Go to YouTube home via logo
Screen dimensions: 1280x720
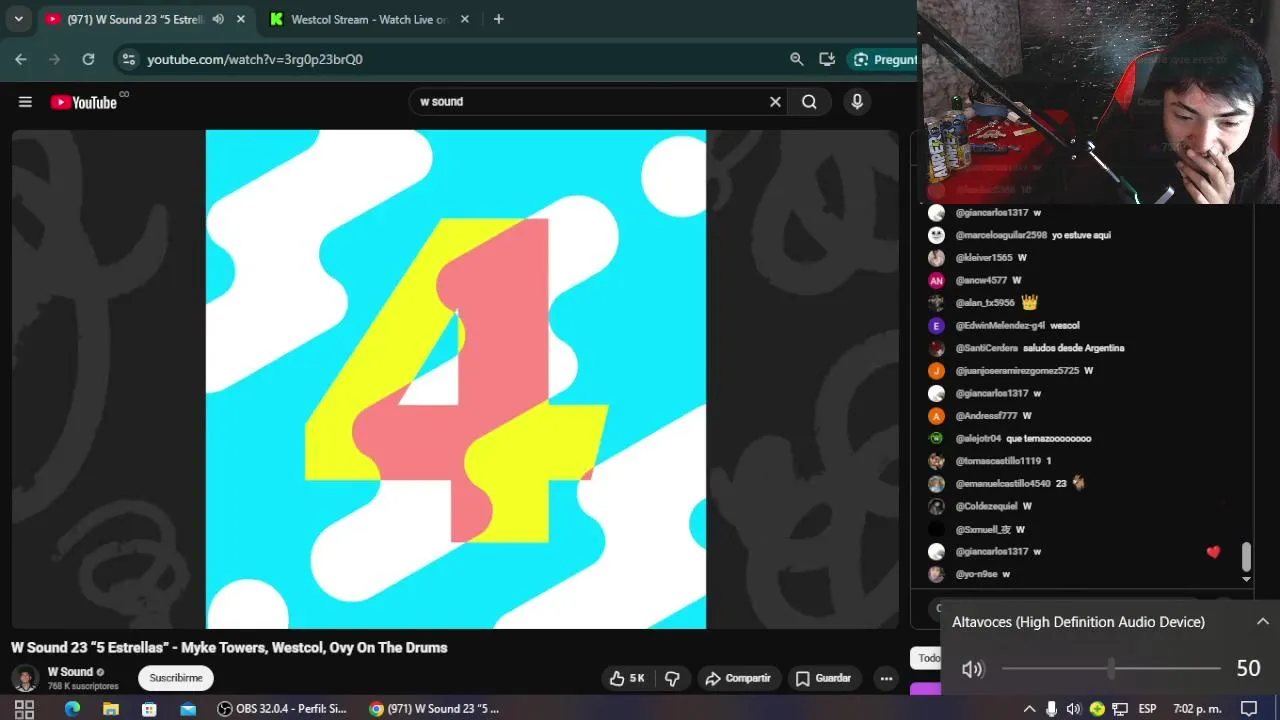[x=84, y=101]
